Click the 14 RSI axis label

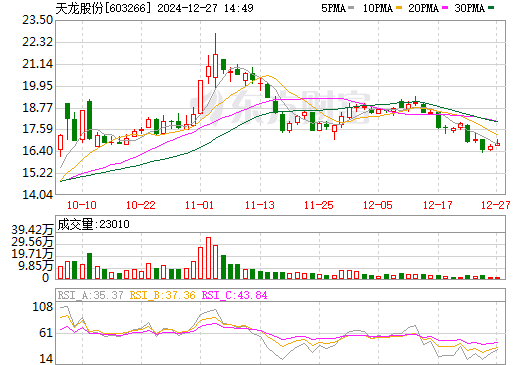click(46, 359)
